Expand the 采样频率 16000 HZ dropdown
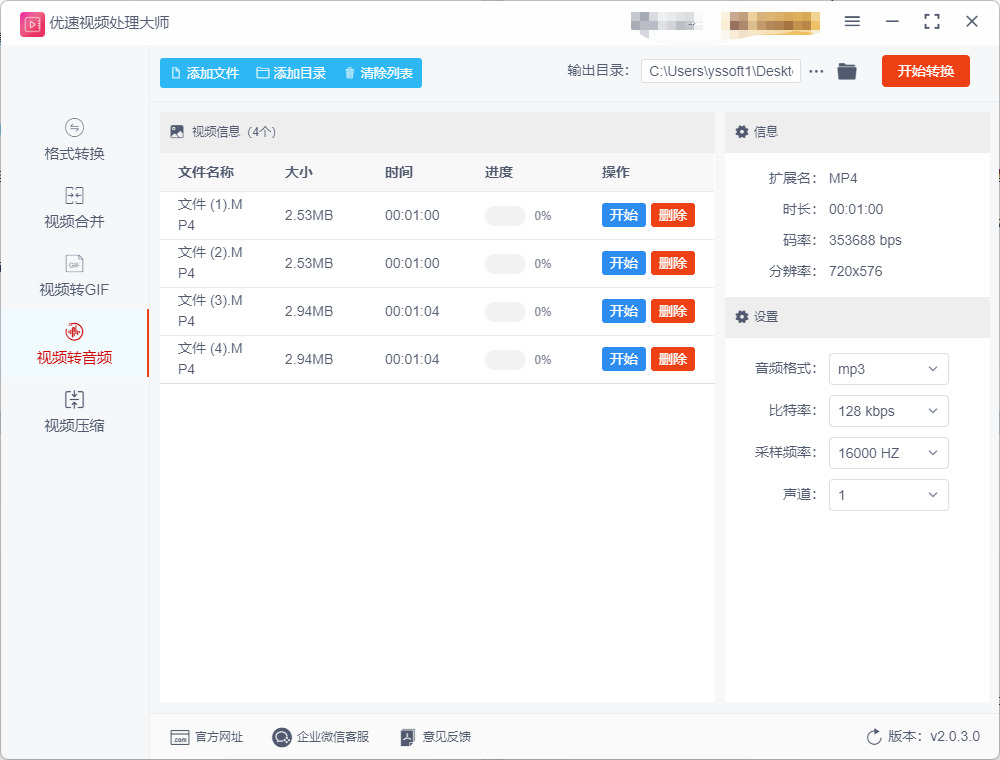Screen dimensions: 1000x760 click(x=888, y=453)
